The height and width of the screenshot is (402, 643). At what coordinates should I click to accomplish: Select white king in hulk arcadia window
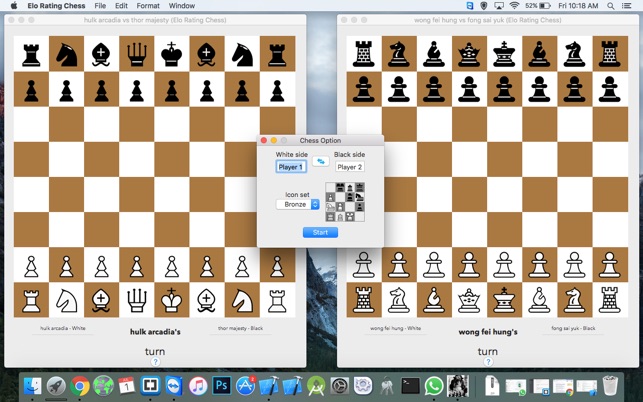coord(172,300)
